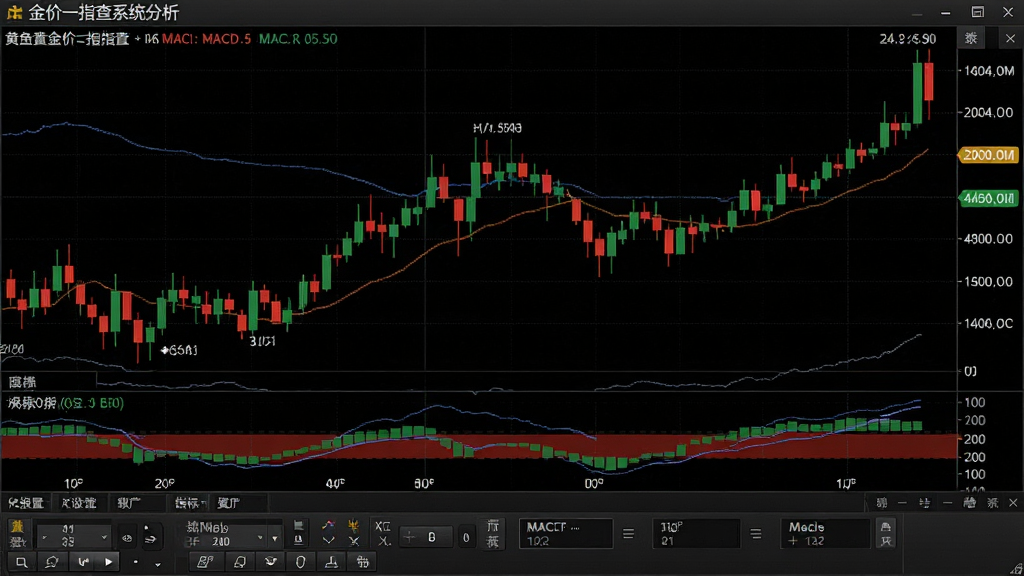The height and width of the screenshot is (576, 1024).
Task: Select the magnifier zoom tool
Action: 22,562
